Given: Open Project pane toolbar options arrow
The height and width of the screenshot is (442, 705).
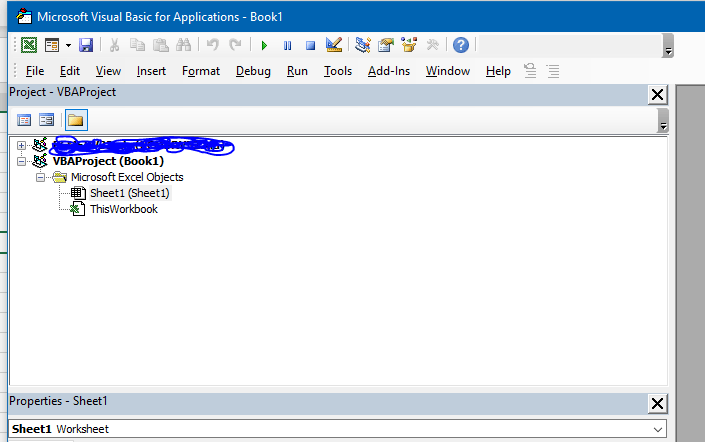Looking at the screenshot, I should (x=663, y=121).
